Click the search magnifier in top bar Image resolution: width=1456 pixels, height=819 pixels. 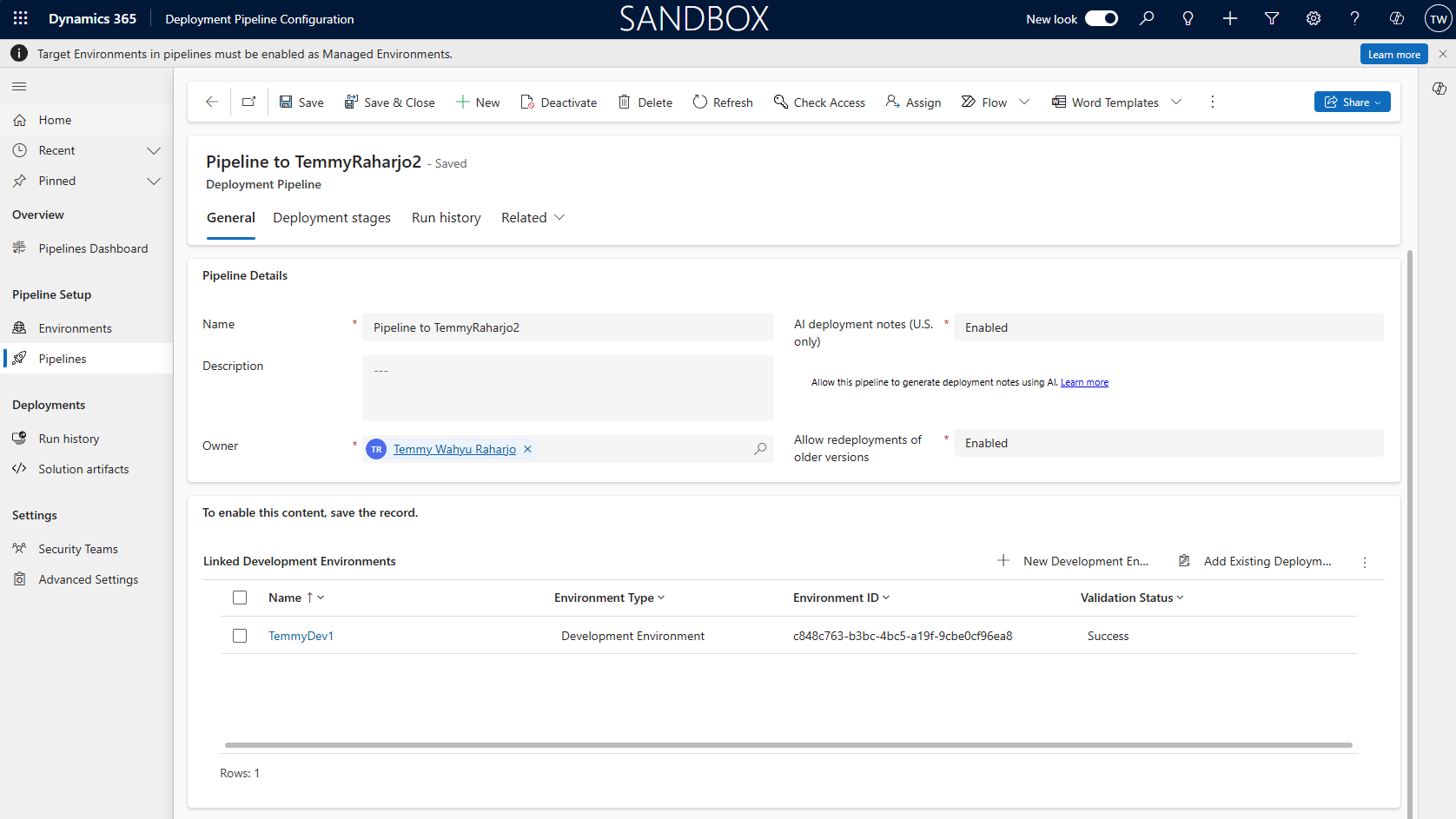point(1147,18)
